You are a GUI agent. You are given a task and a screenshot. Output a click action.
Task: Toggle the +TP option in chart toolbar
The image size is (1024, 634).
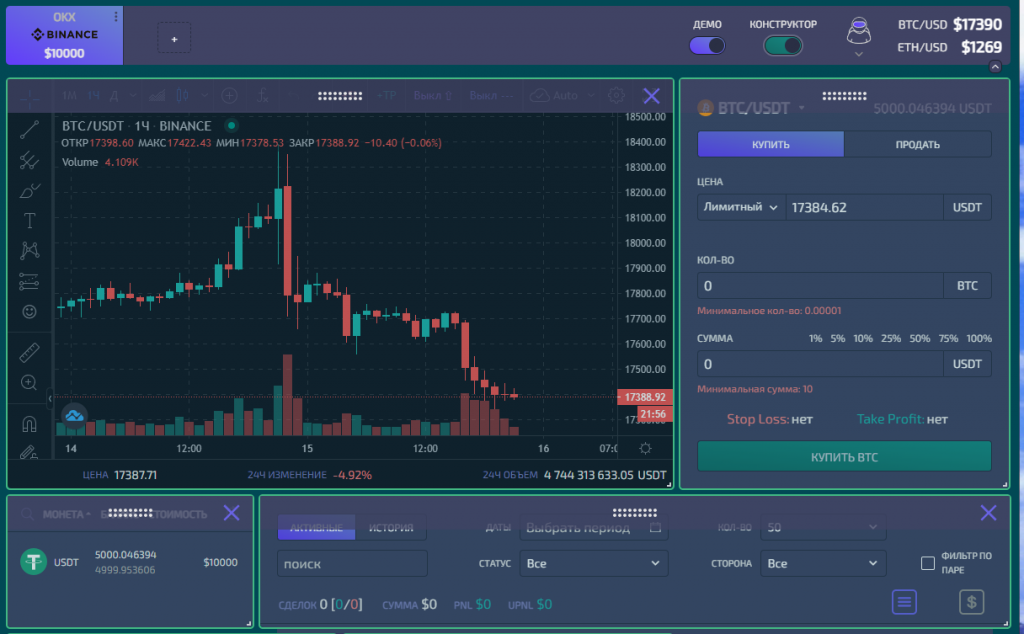click(387, 96)
